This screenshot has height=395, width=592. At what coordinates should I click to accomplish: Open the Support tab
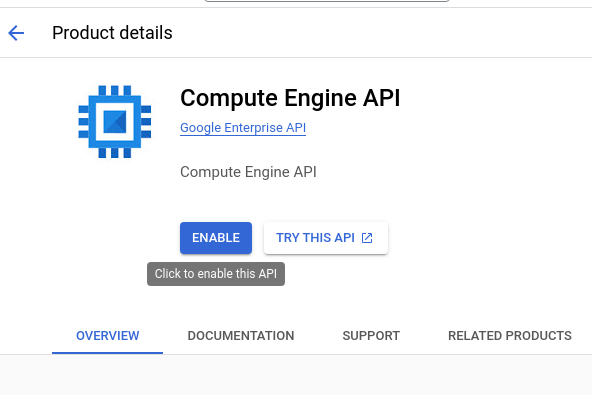click(x=371, y=336)
